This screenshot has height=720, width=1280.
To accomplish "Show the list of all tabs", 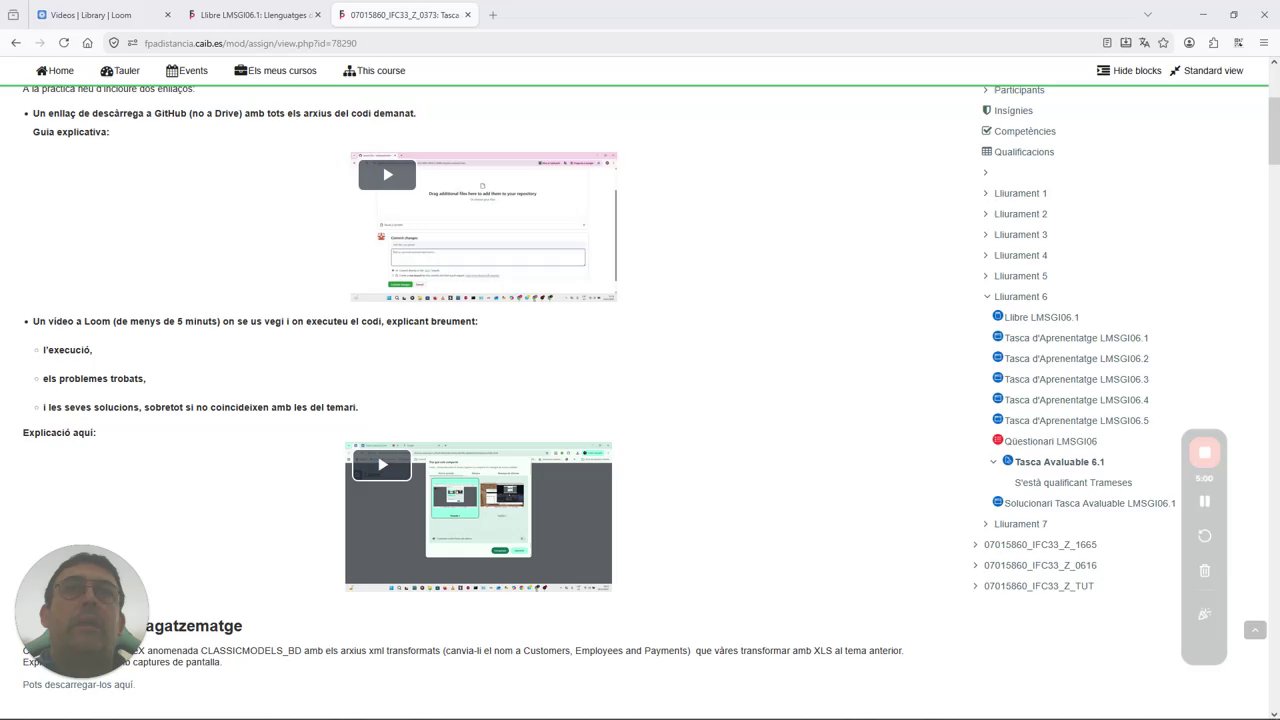I will click(x=1148, y=15).
